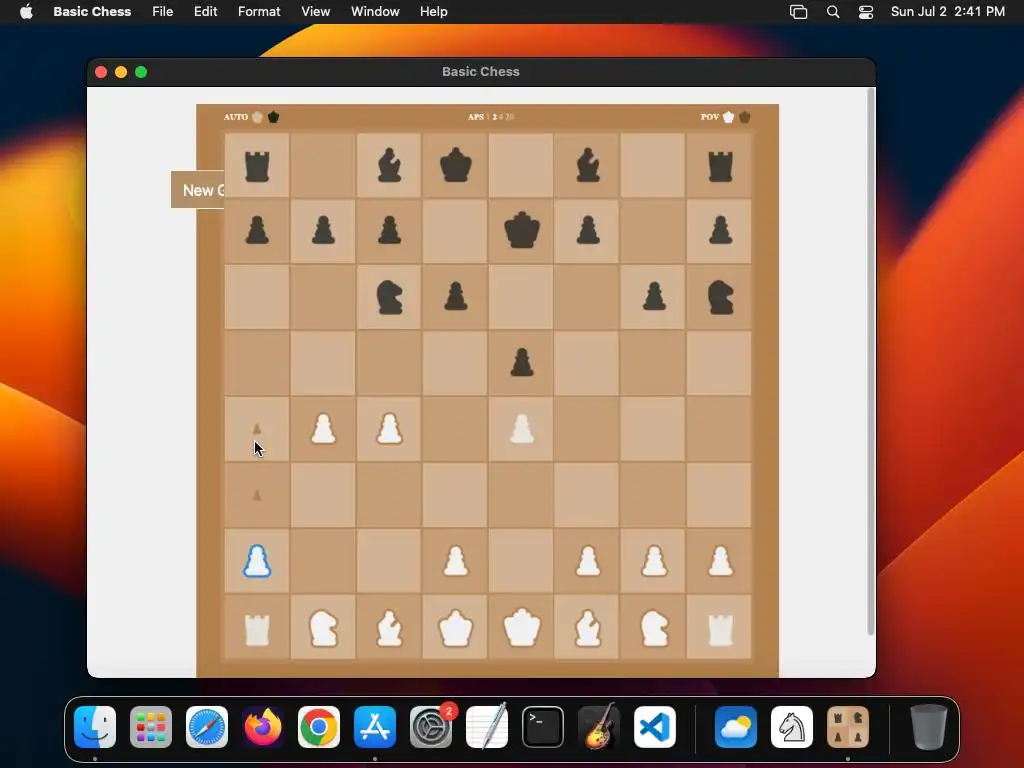Open the Format menu
The height and width of the screenshot is (768, 1024).
tap(259, 11)
